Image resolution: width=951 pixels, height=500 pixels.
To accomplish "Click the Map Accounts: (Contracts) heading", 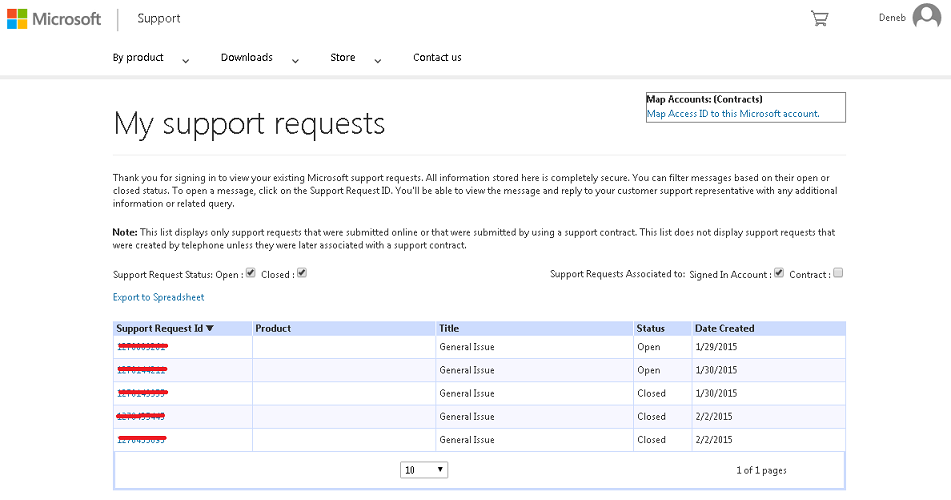I will coord(704,99).
